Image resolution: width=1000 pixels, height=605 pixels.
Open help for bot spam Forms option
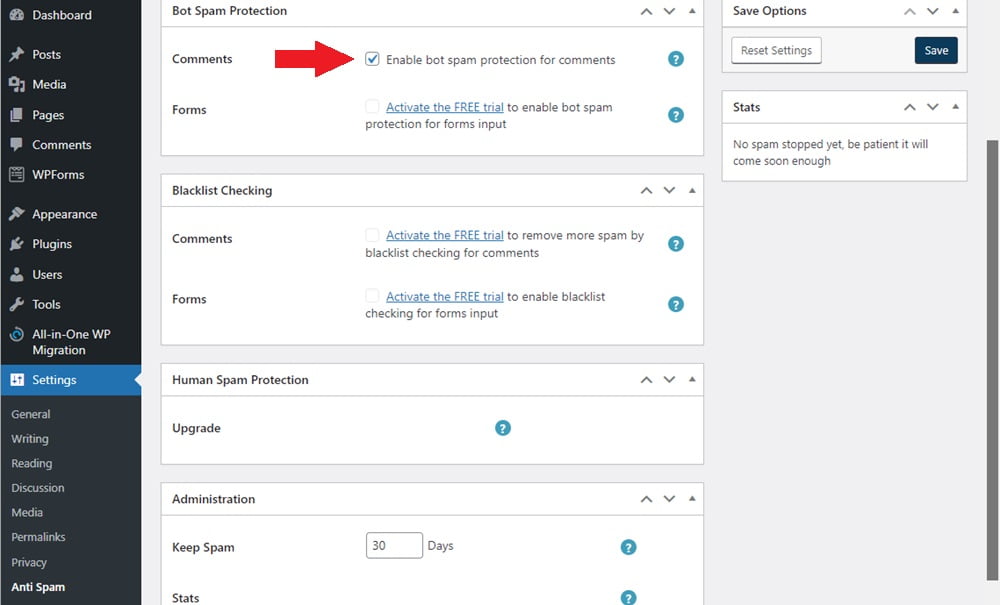pyautogui.click(x=675, y=115)
